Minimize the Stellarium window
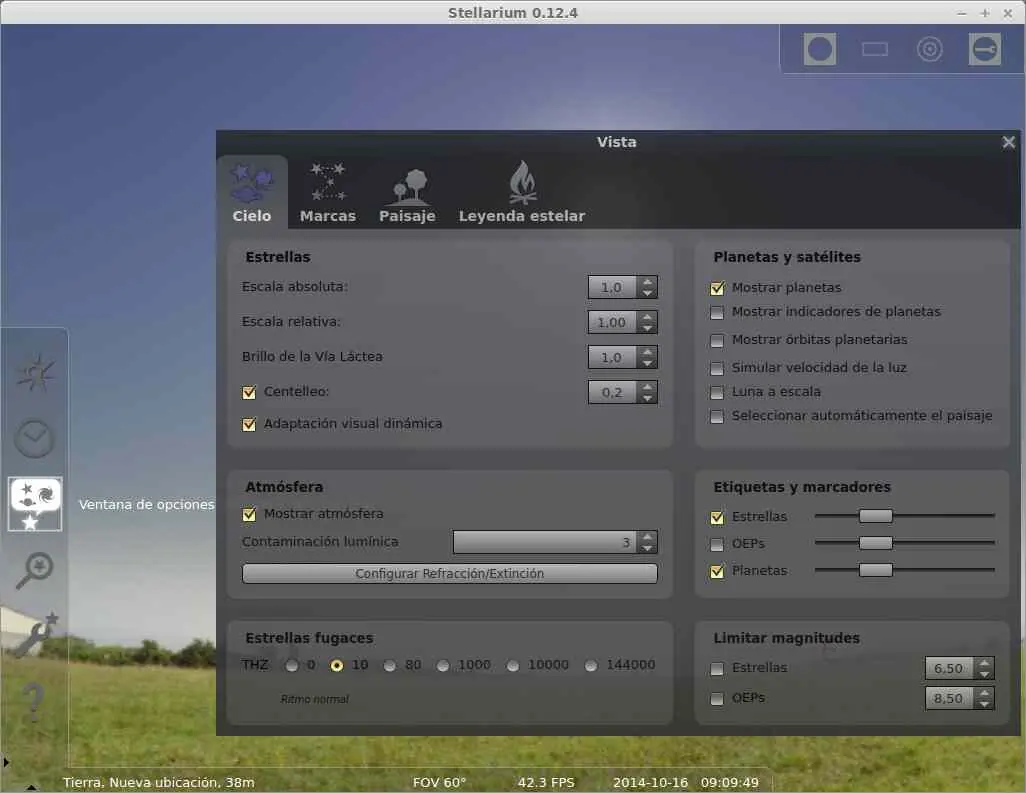Viewport: 1026px width, 793px height. point(961,13)
